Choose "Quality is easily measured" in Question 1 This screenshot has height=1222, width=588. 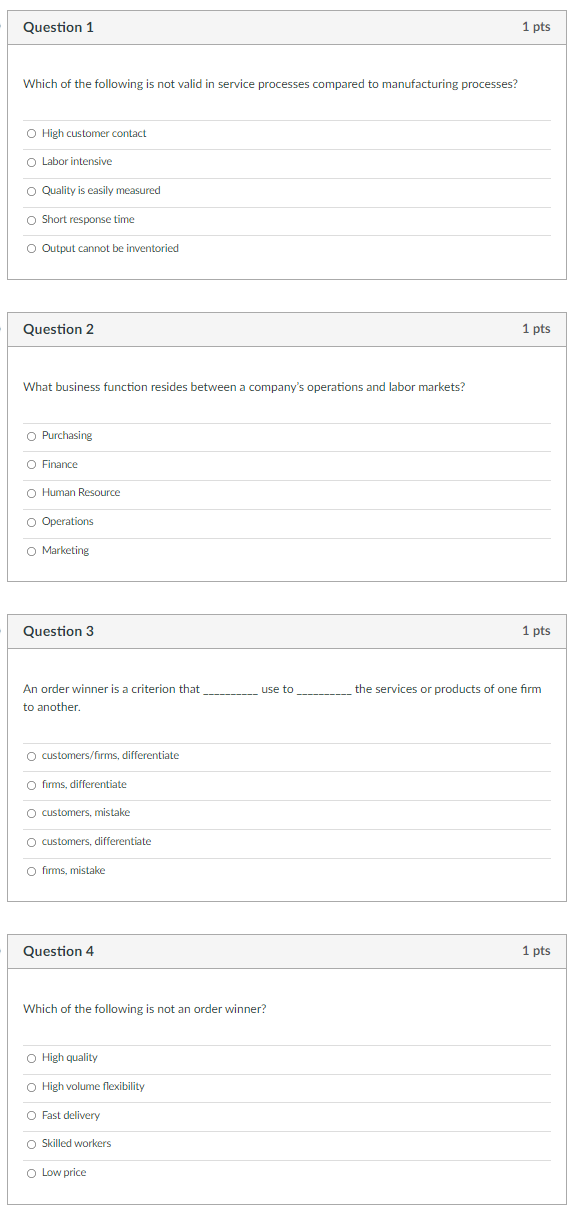point(31,190)
